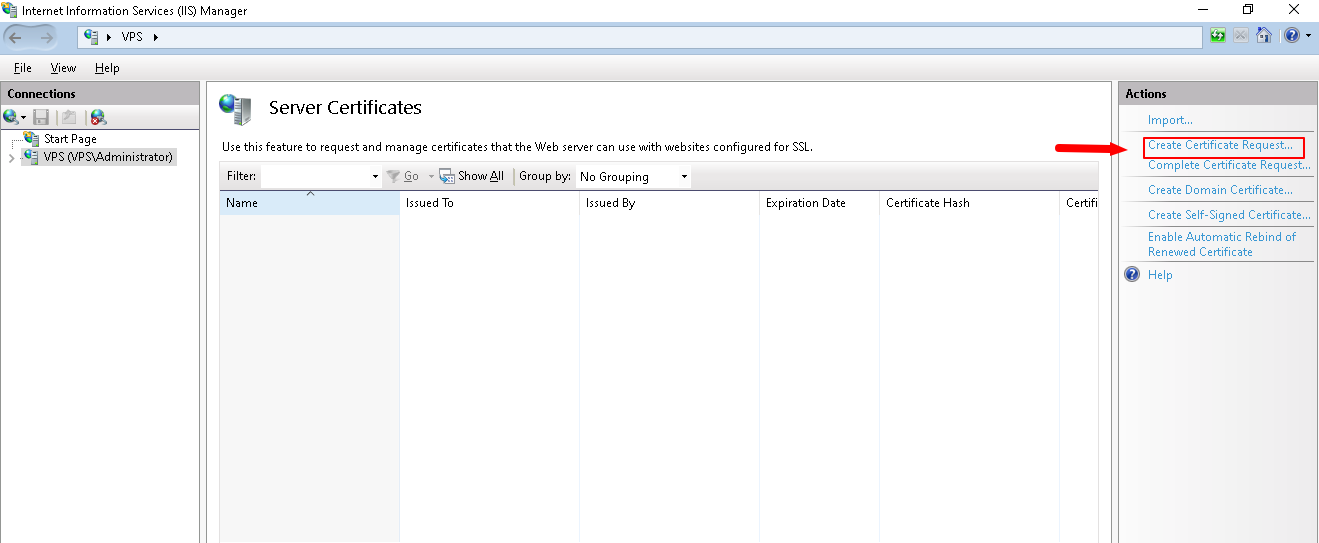1319x543 pixels.
Task: Click the Home icon in address bar
Action: (1264, 36)
